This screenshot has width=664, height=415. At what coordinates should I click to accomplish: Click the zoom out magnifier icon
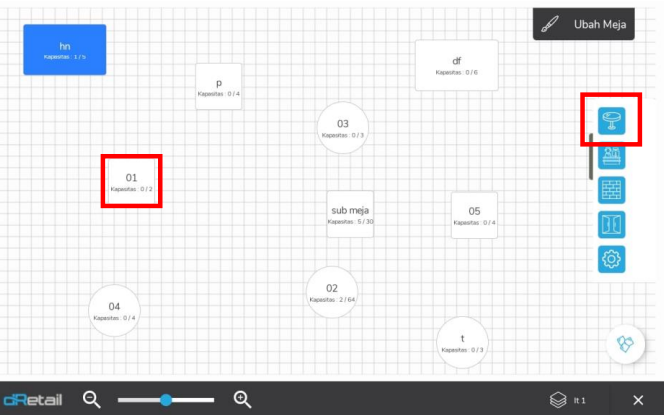92,399
